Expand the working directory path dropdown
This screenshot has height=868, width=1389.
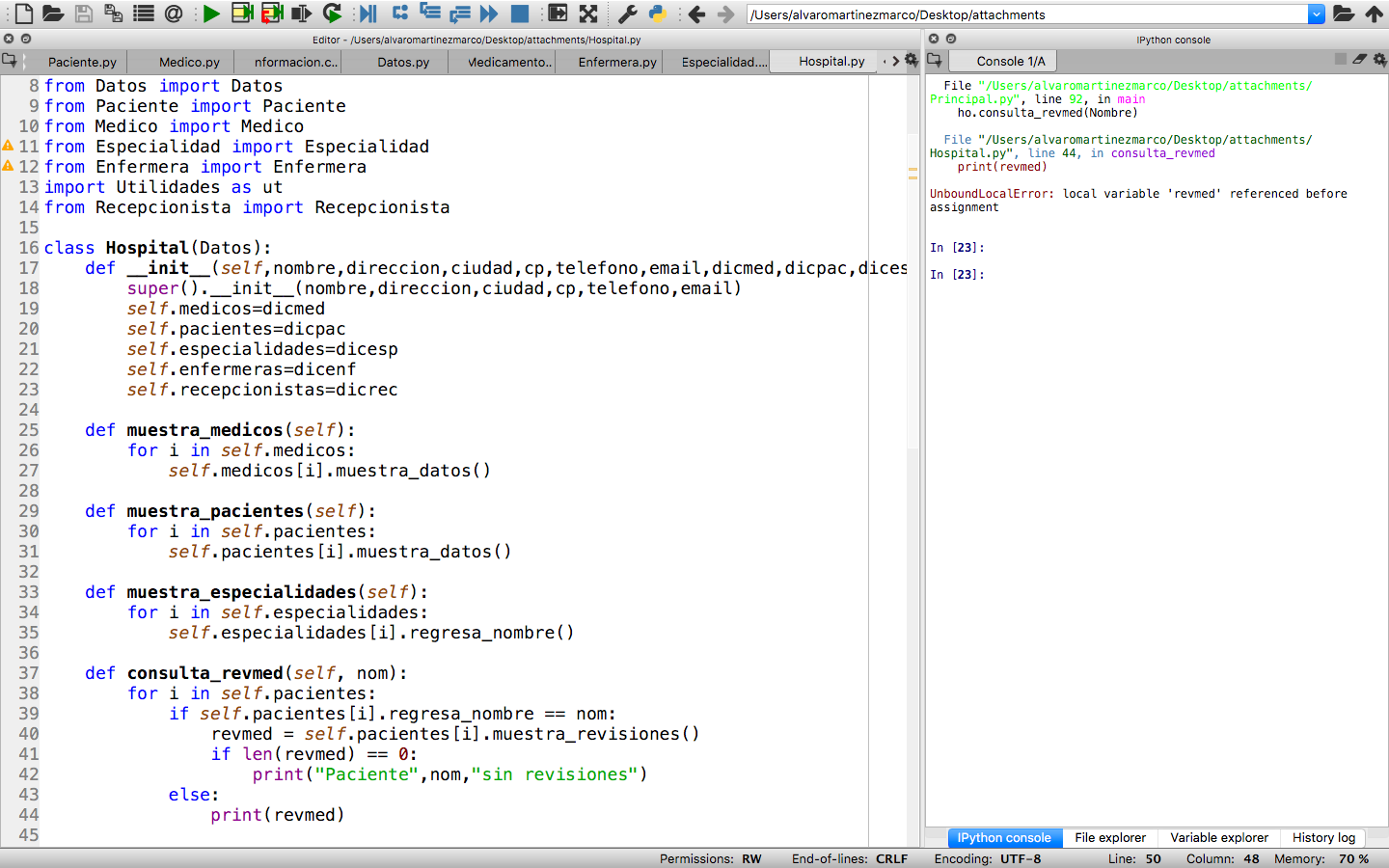pyautogui.click(x=1317, y=14)
